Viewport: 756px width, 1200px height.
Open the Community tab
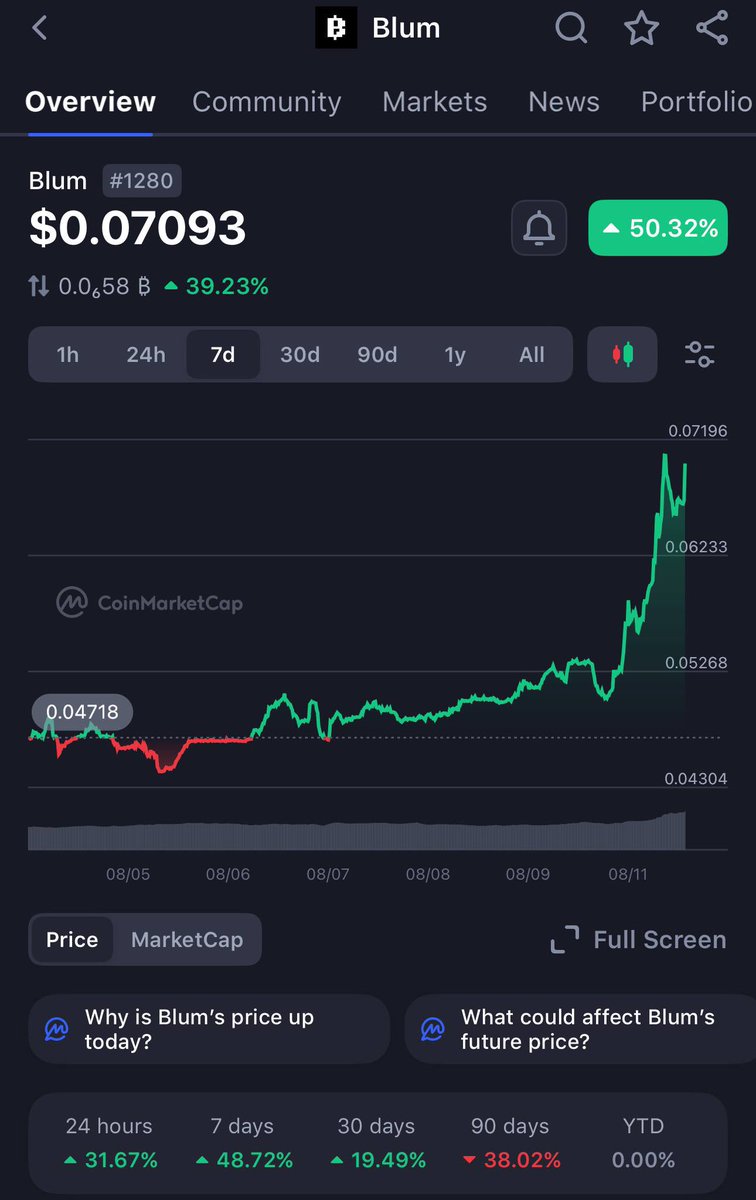tap(267, 102)
